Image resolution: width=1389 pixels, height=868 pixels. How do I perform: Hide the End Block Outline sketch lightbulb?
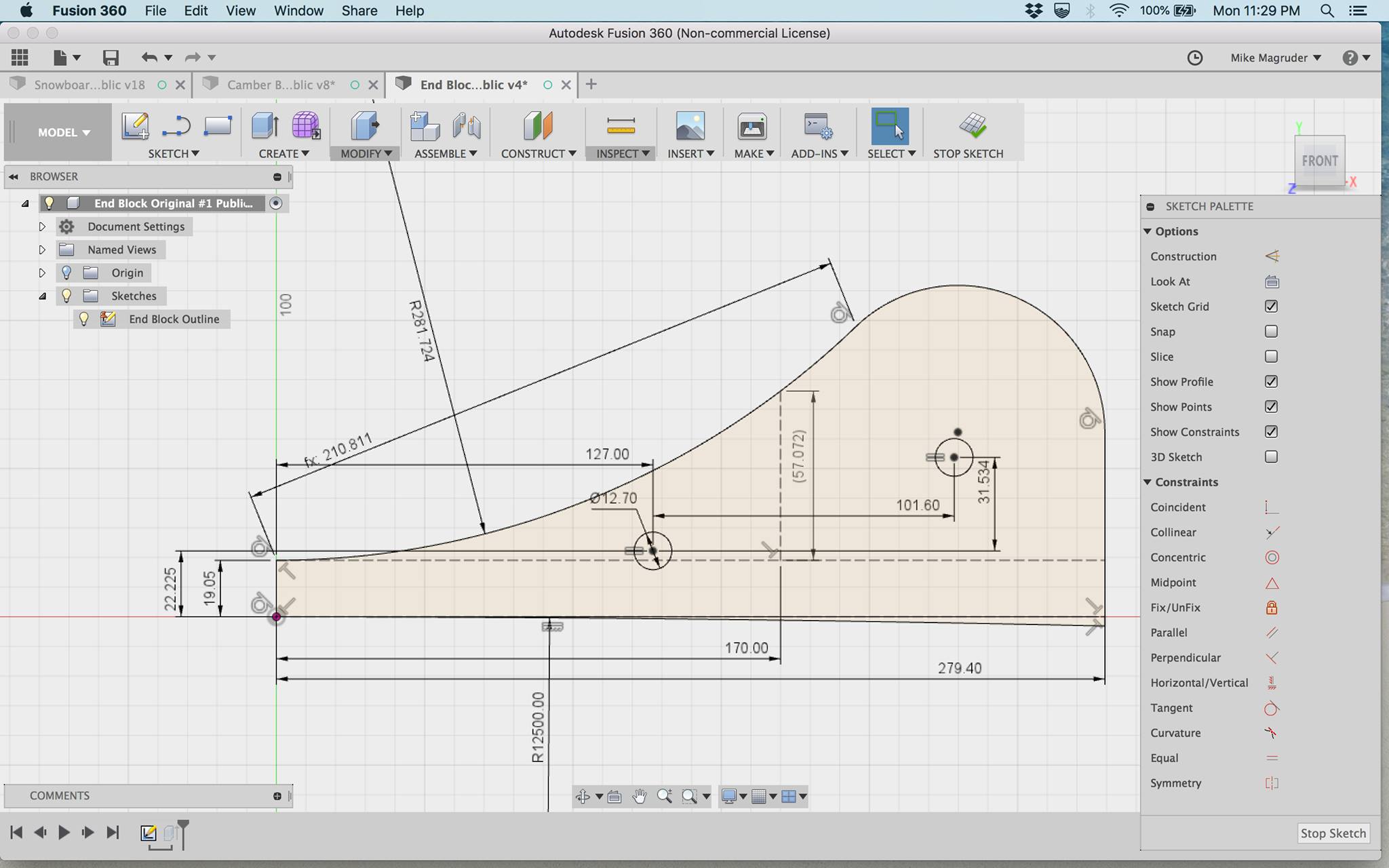point(84,319)
